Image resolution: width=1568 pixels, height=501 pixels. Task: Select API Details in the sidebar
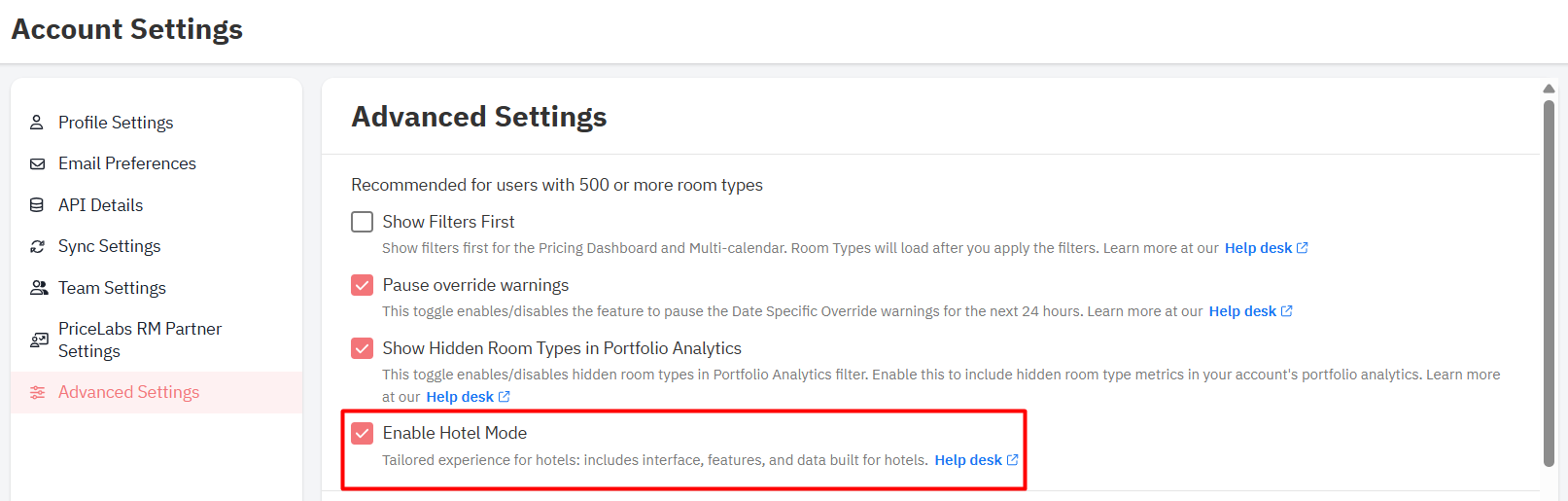[x=100, y=205]
